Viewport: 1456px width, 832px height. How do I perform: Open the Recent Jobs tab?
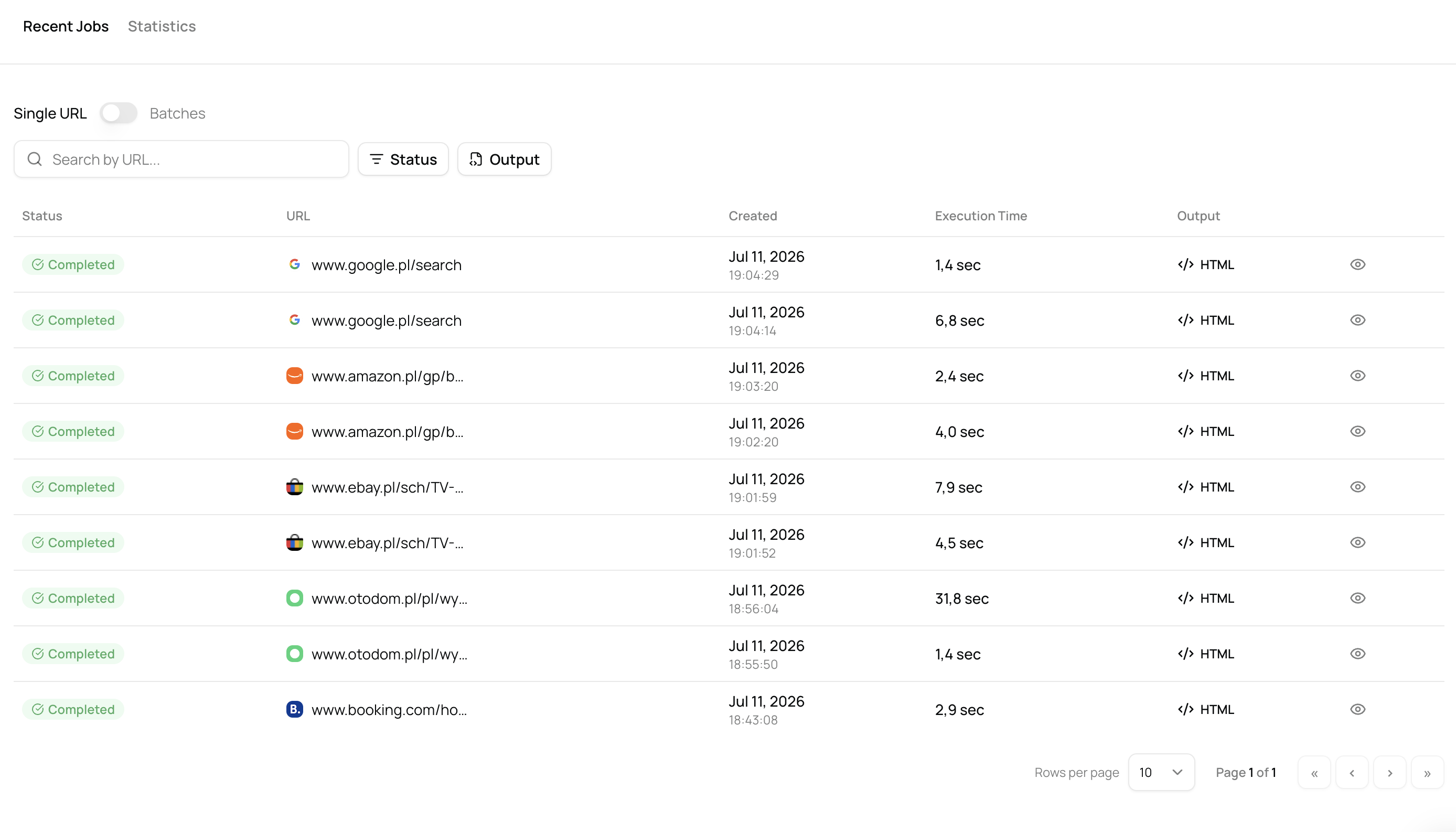(x=66, y=26)
